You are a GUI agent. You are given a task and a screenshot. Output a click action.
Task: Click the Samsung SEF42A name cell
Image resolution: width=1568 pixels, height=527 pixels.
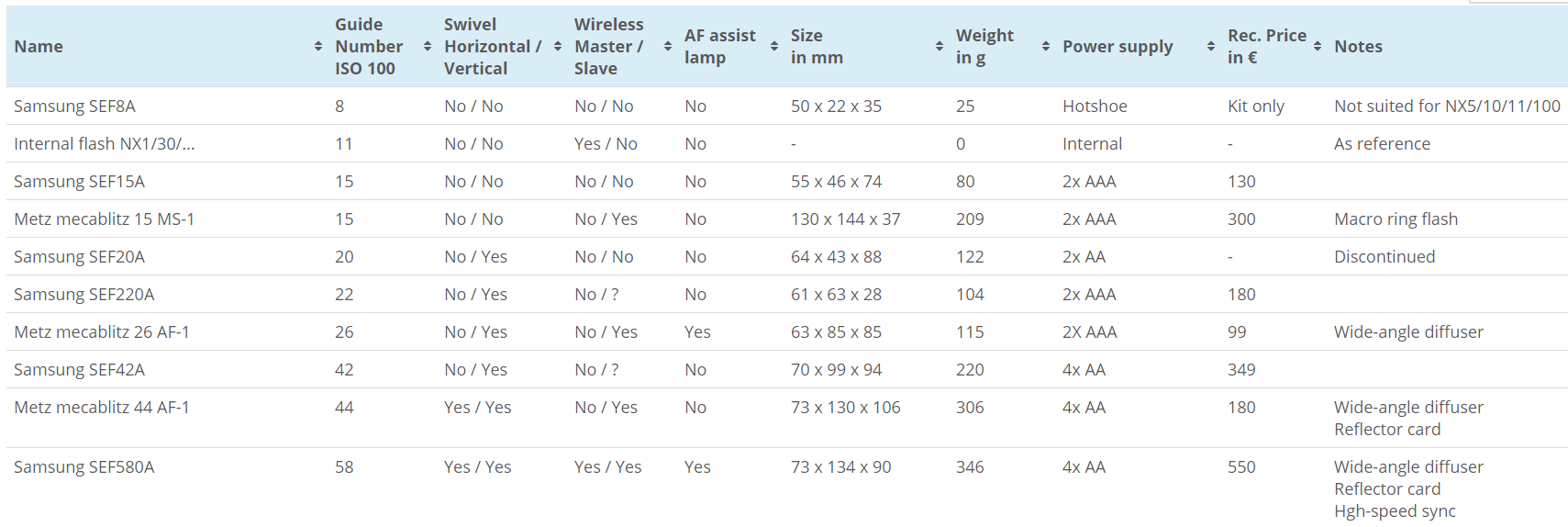[79, 370]
